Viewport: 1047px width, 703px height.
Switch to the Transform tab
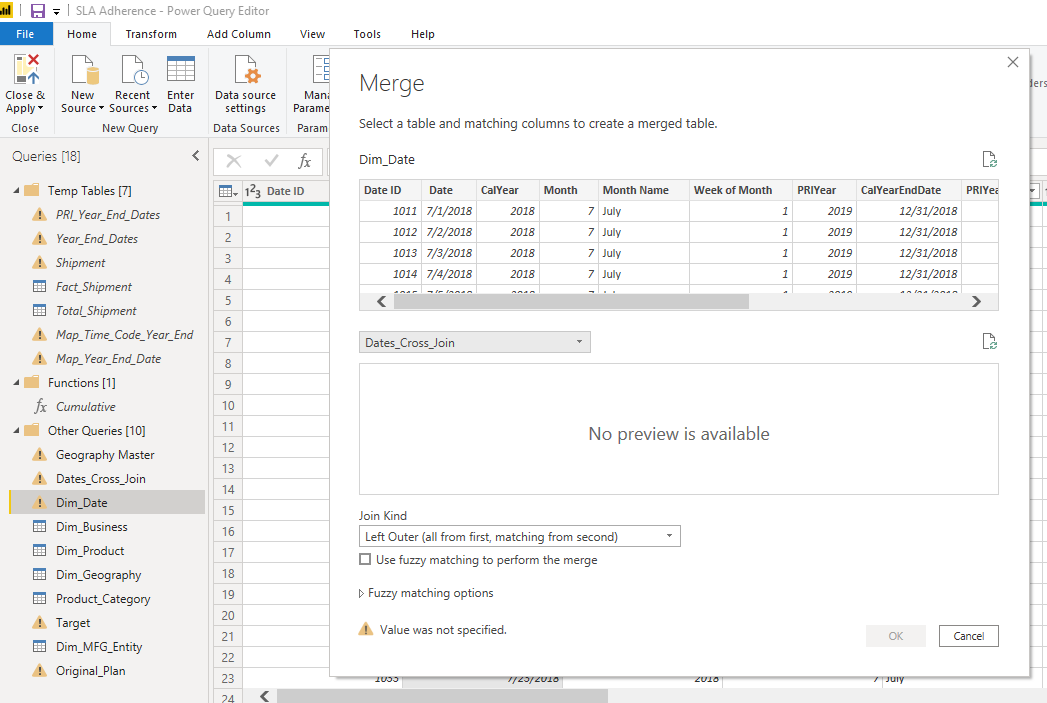[x=151, y=34]
